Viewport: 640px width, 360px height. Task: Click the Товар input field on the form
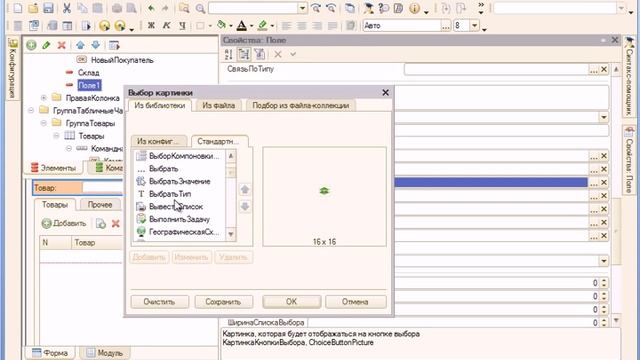[102, 188]
